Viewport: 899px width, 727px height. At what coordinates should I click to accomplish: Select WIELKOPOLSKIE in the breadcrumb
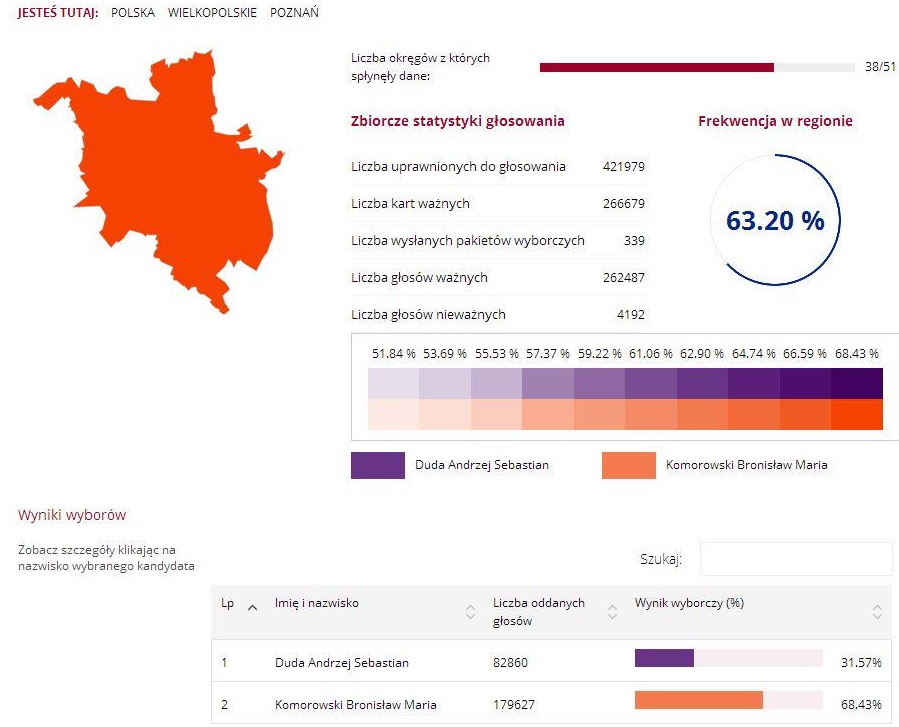click(212, 14)
